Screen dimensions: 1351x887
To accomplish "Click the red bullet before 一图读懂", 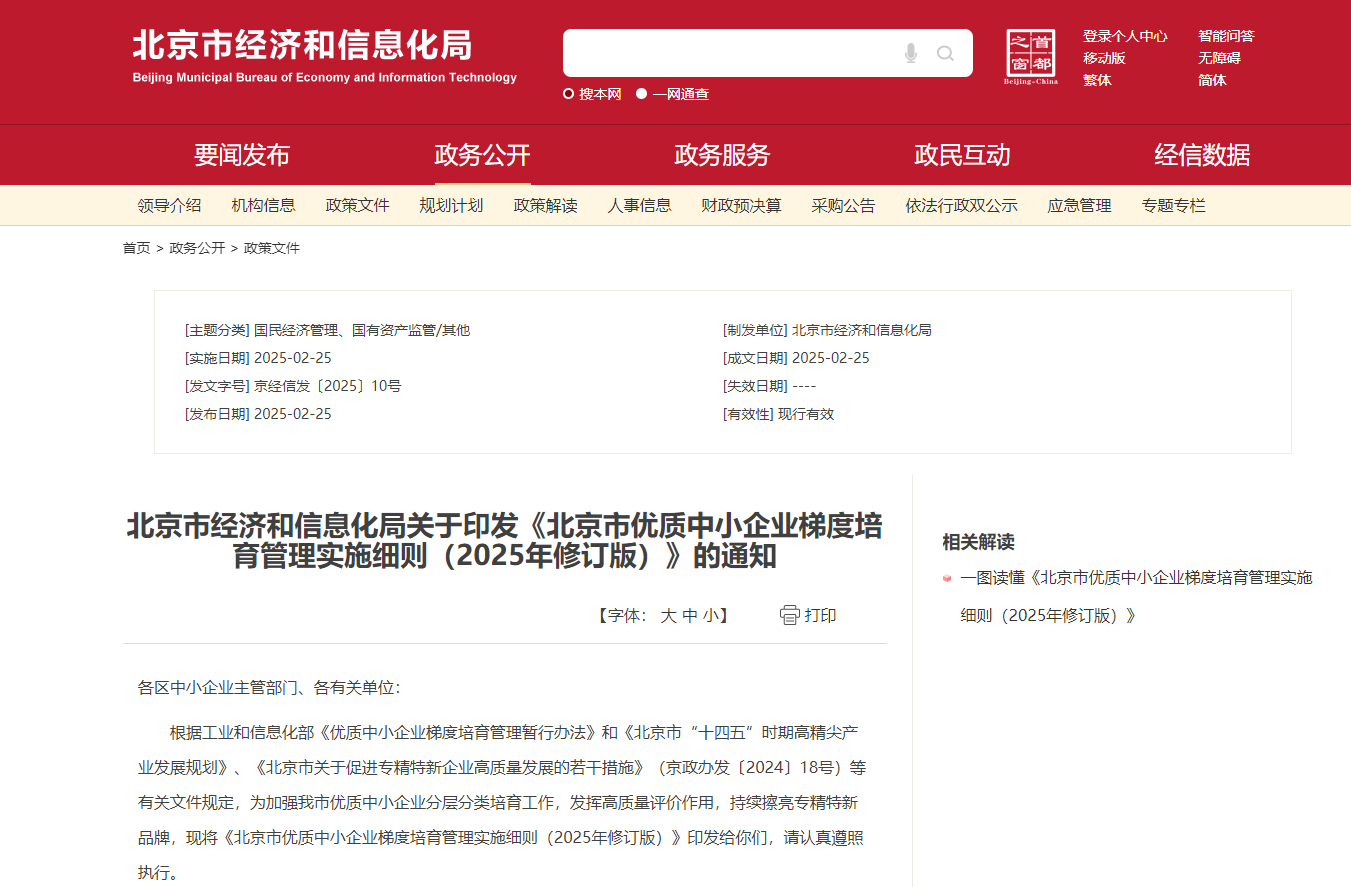I will click(947, 578).
